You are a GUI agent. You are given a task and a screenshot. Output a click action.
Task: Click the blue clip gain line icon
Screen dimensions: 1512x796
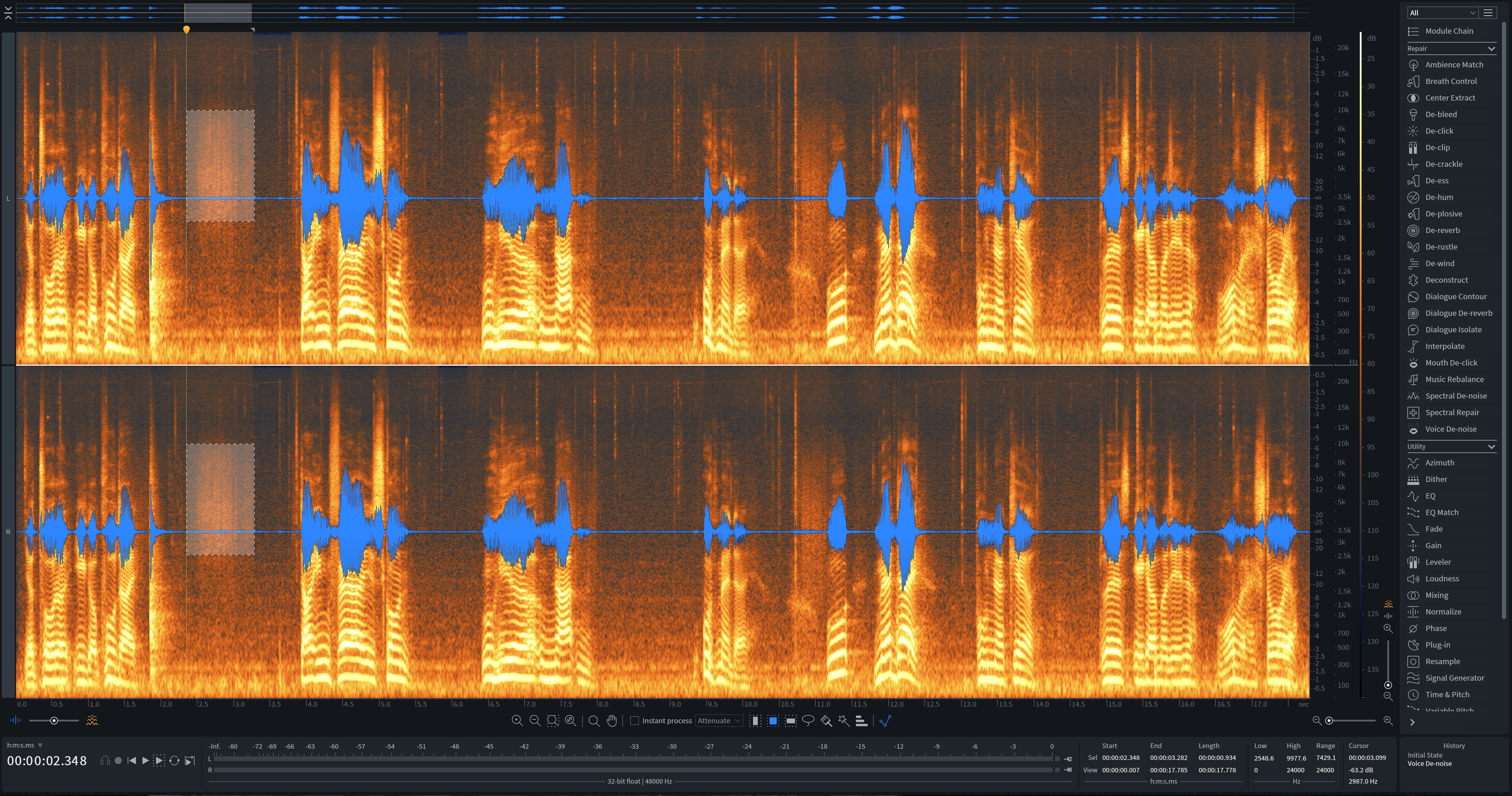[x=885, y=721]
